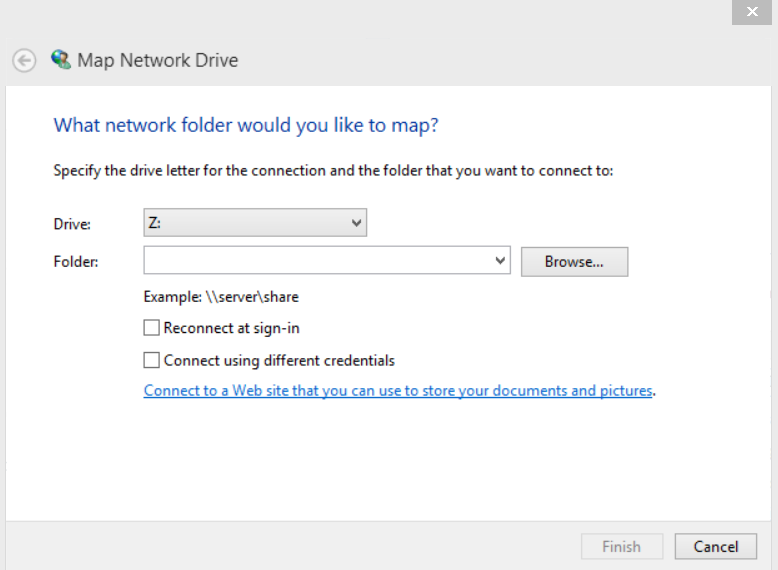Image resolution: width=778 pixels, height=570 pixels.
Task: Enable the Reconnect at sign-in checkbox
Action: [x=152, y=328]
